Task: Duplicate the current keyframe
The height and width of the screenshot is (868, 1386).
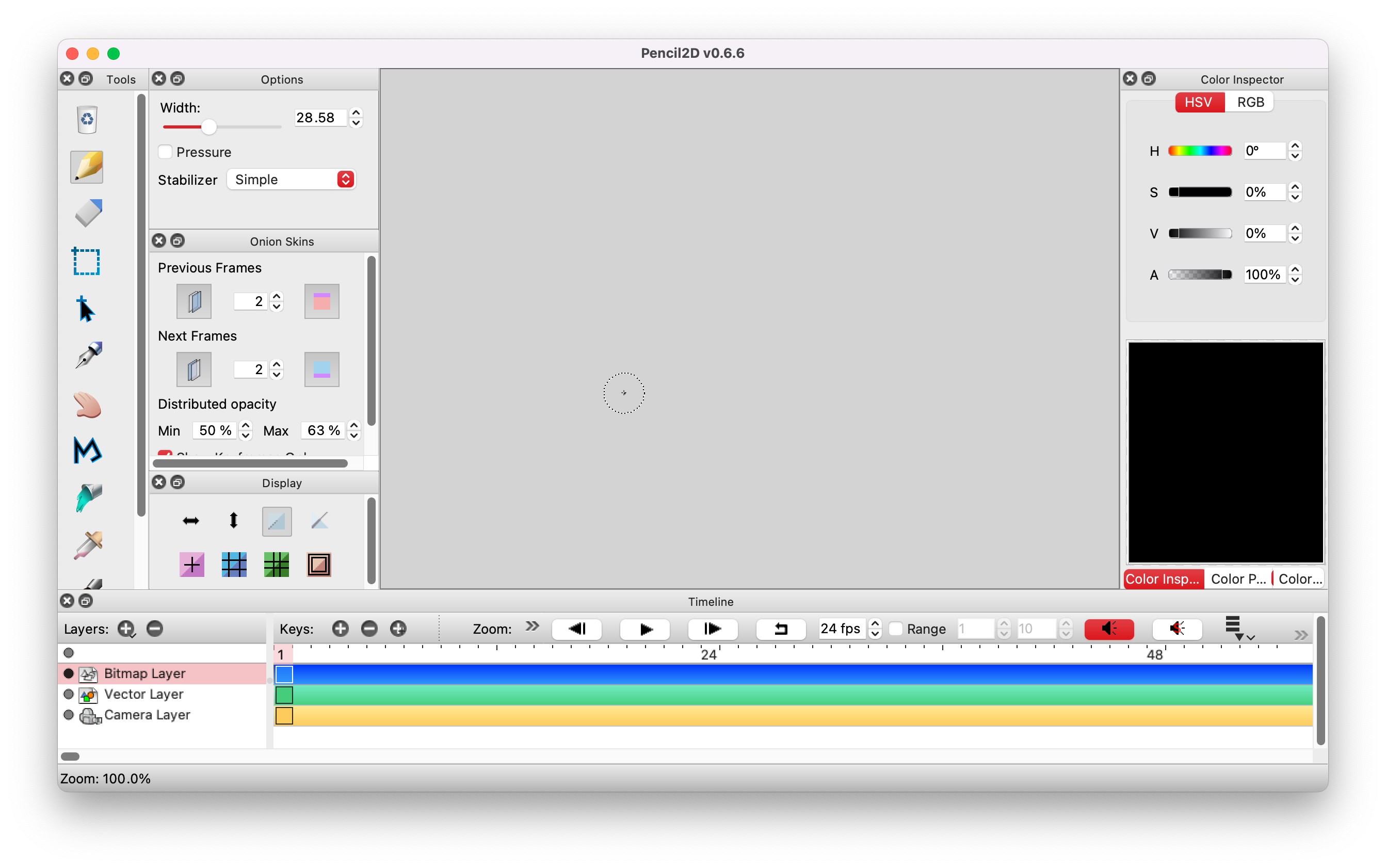Action: click(398, 629)
